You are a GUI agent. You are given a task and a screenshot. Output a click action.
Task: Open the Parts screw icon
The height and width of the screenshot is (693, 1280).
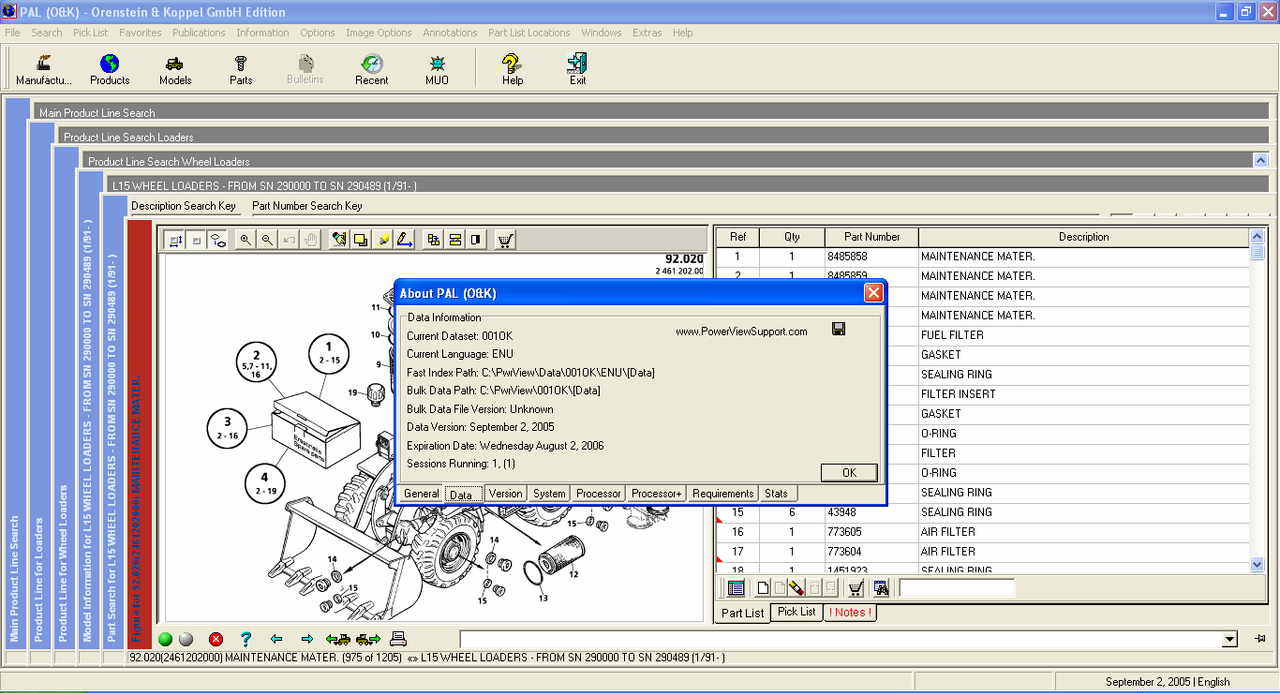(x=241, y=69)
